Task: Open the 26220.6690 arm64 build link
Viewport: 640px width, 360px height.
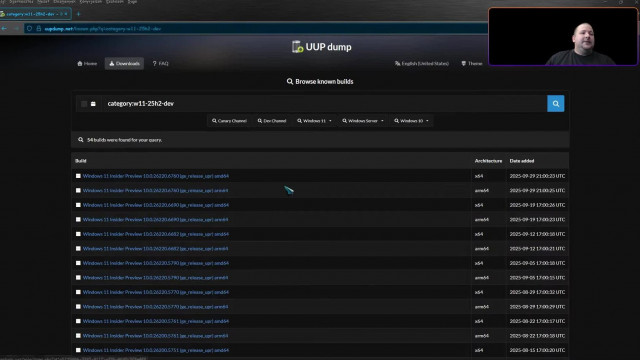Action: 155,220
